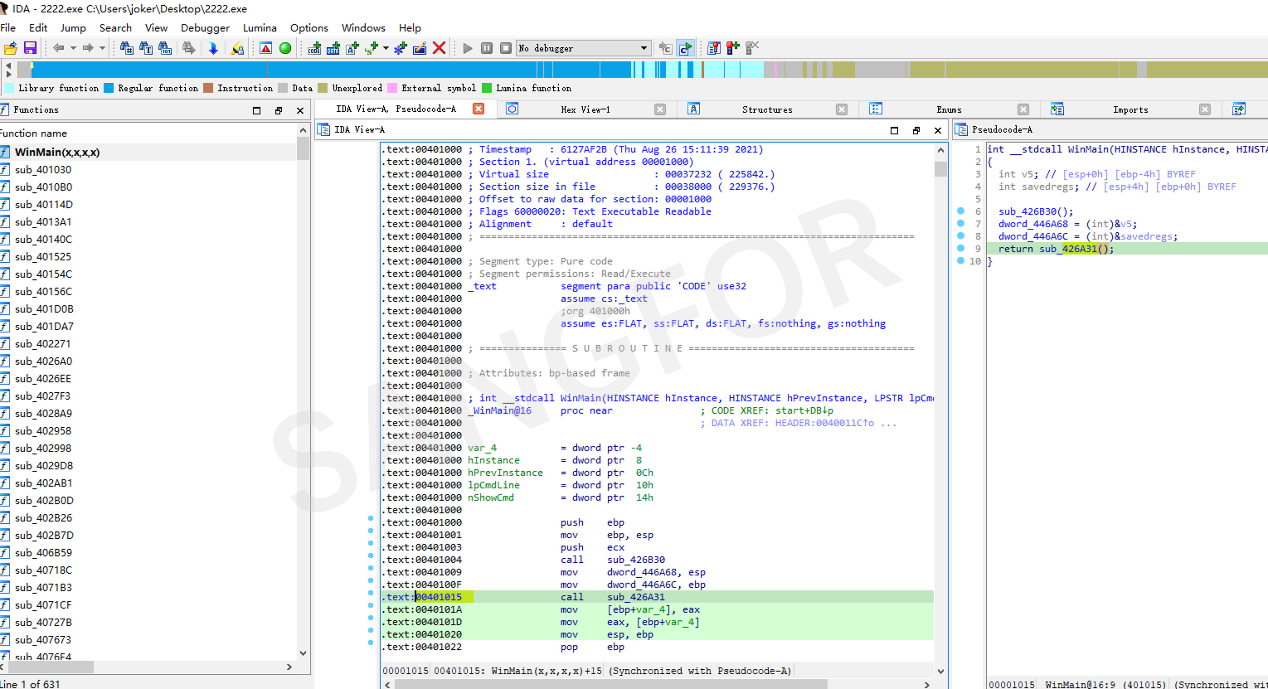Click the breakpoint list toolbar icon
The height and width of the screenshot is (689, 1268).
[714, 48]
